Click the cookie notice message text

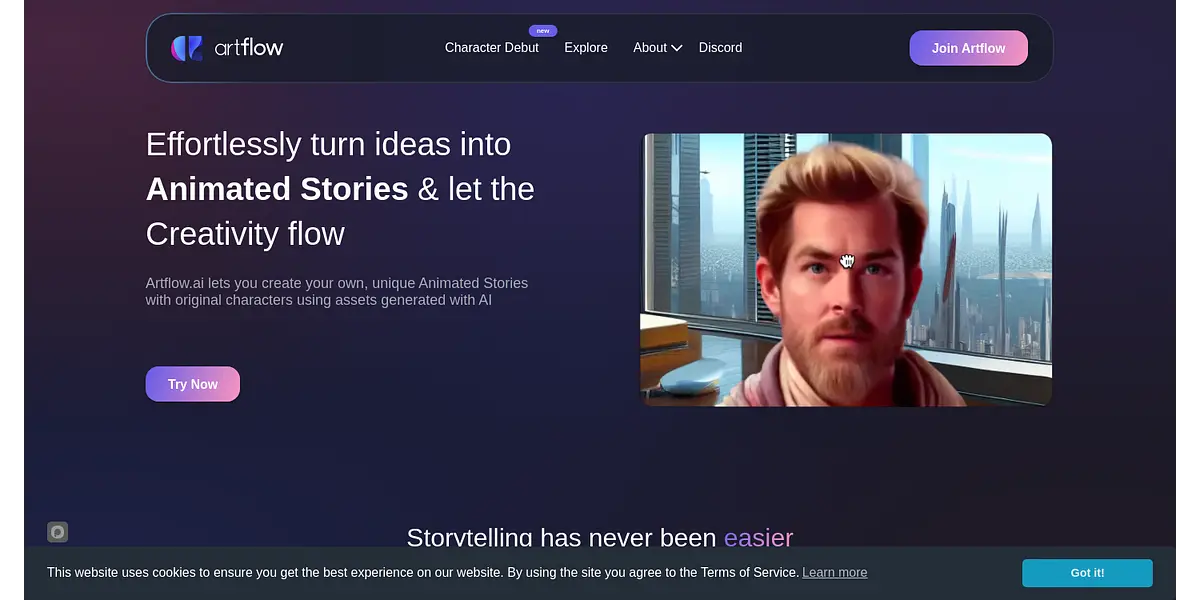coord(422,573)
